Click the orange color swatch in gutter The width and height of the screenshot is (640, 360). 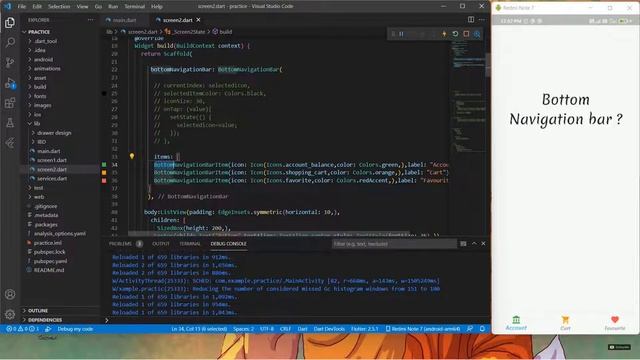tap(104, 172)
